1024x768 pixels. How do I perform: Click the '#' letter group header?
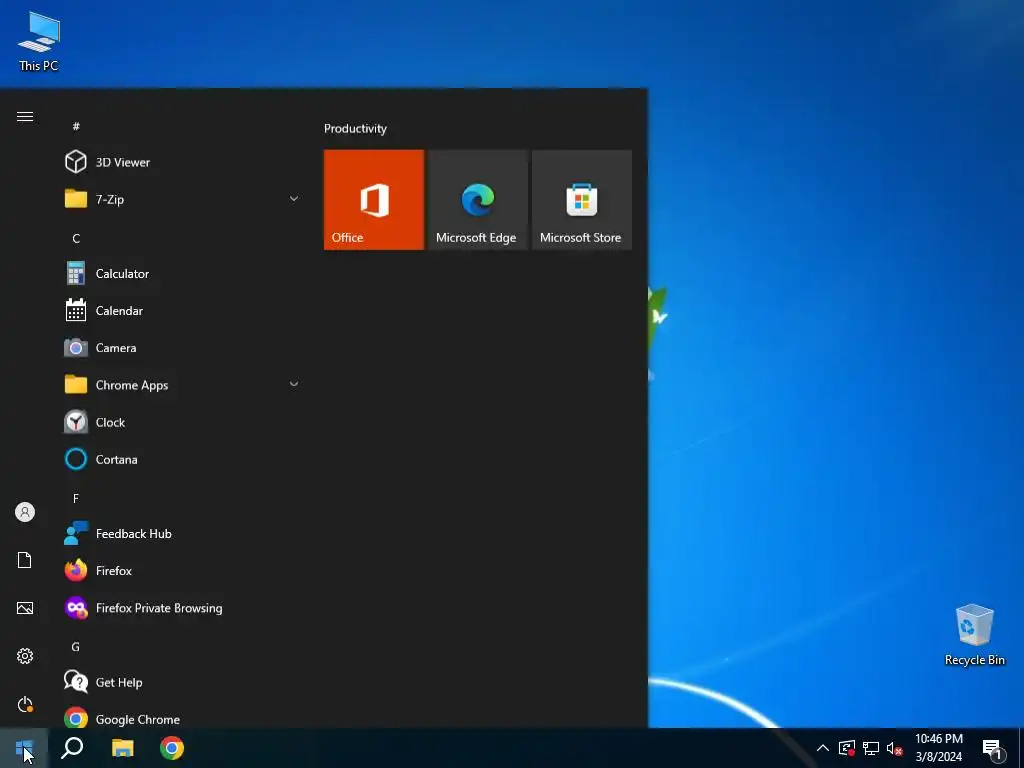76,126
